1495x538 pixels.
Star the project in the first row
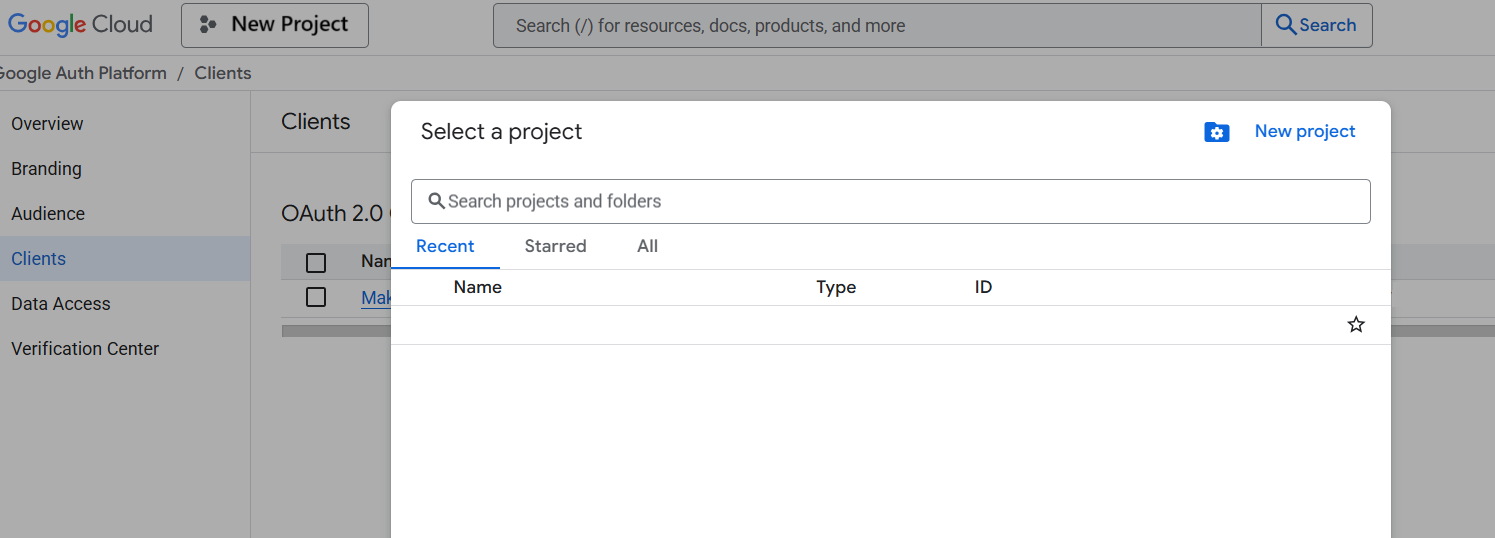[1356, 324]
